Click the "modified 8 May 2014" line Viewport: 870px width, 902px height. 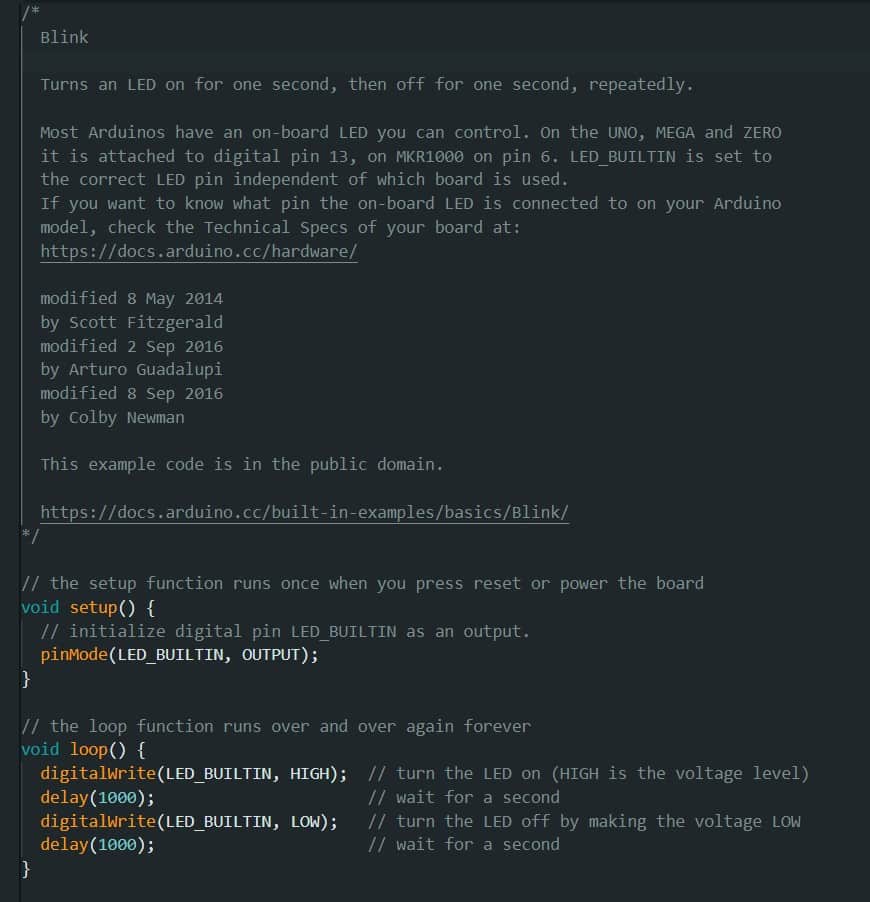coord(131,298)
